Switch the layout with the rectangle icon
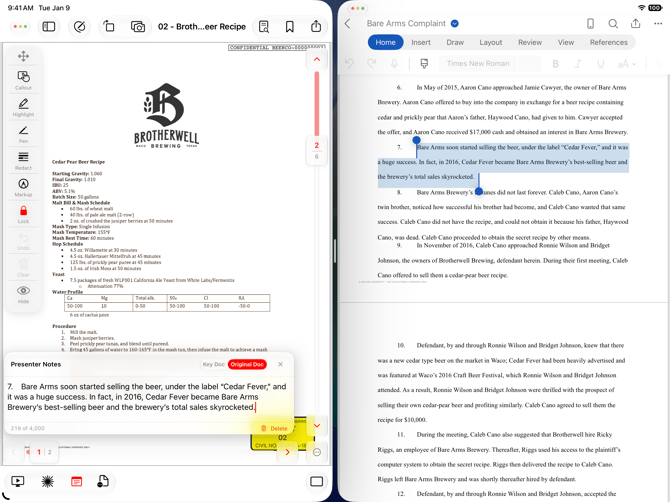This screenshot has height=502, width=670. (316, 481)
